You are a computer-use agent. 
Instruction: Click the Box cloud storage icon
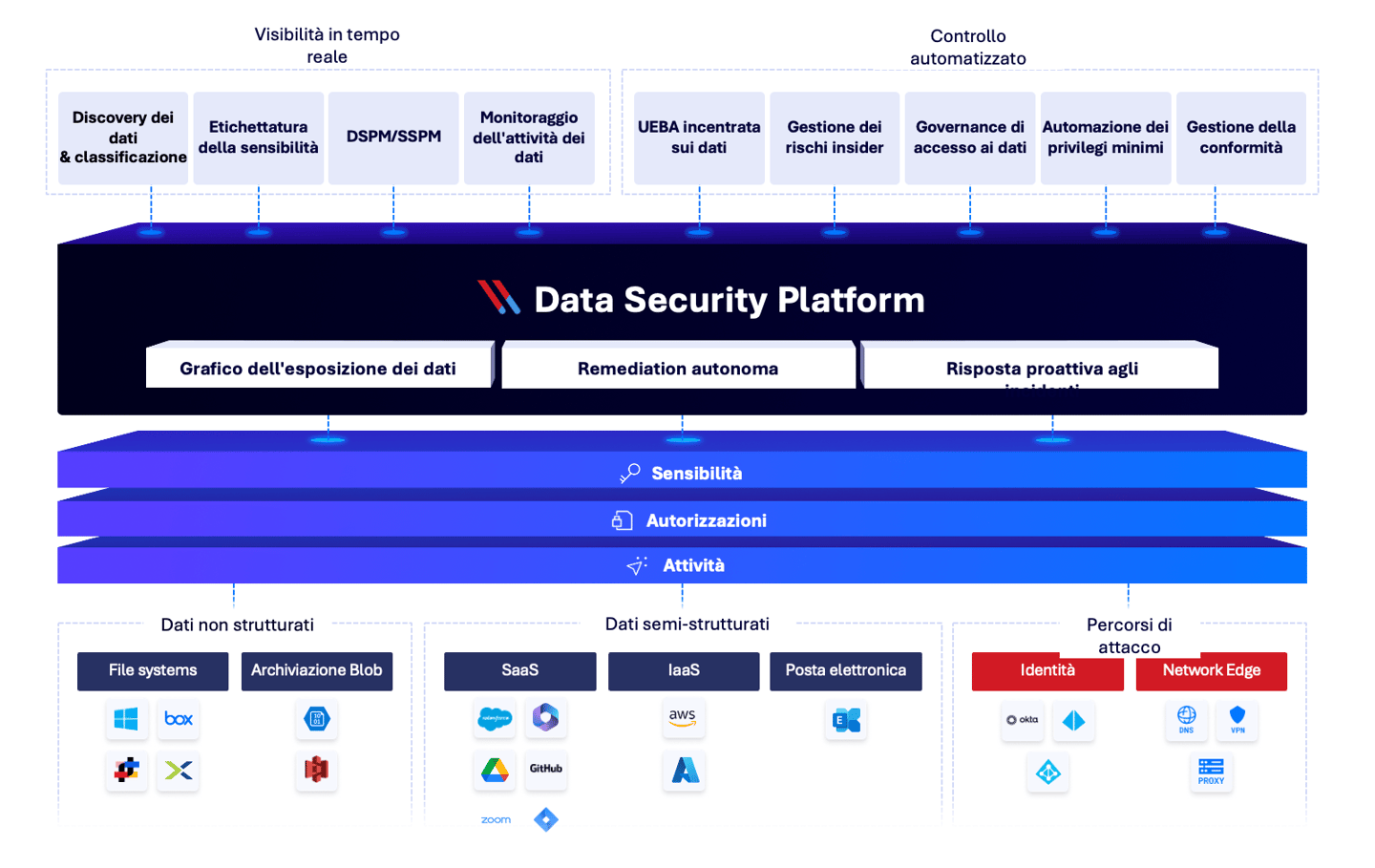click(178, 720)
